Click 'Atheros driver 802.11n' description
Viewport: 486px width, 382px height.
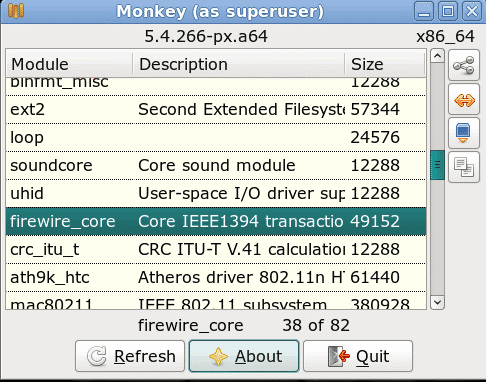click(x=241, y=277)
